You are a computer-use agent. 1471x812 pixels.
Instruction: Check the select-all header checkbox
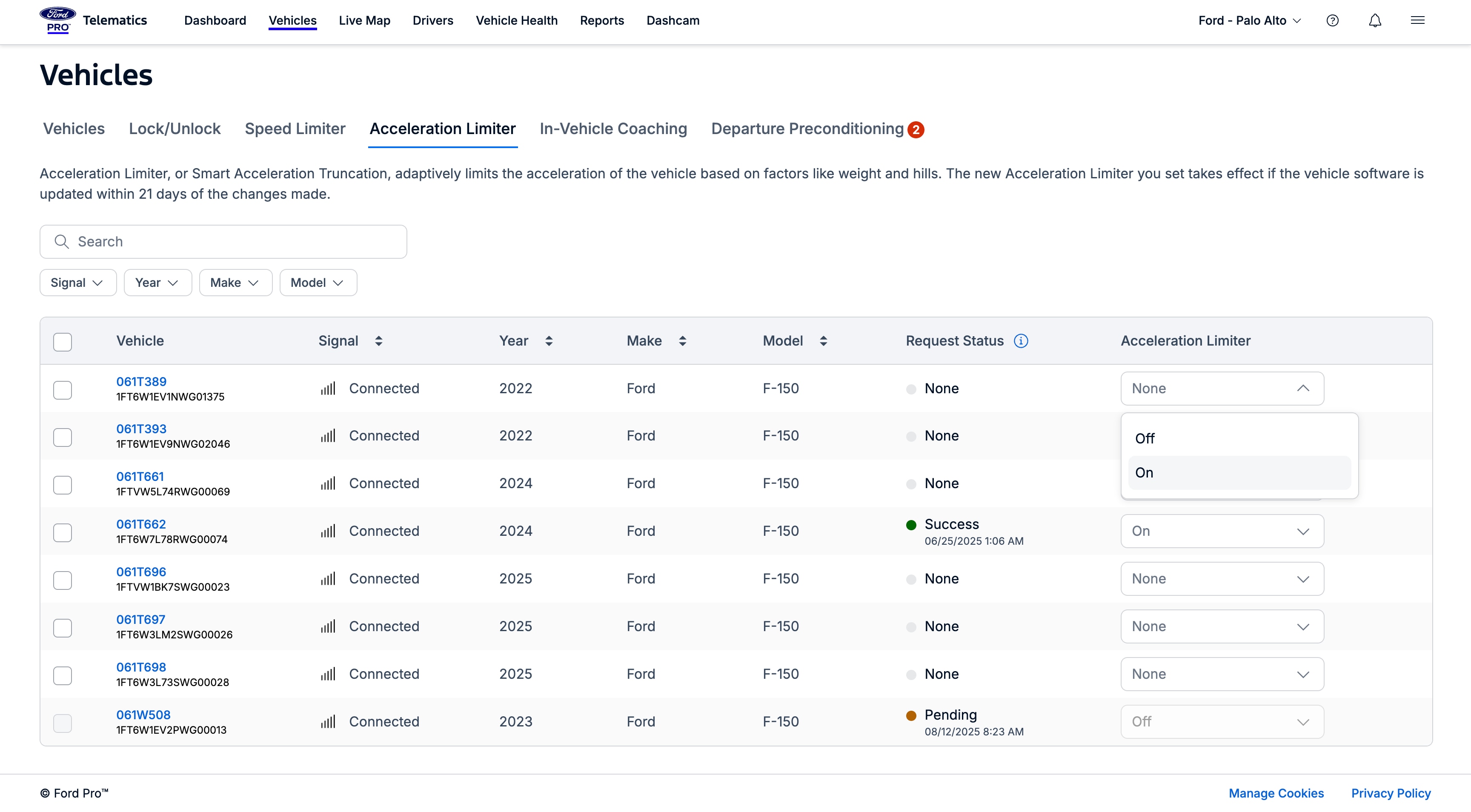point(62,342)
